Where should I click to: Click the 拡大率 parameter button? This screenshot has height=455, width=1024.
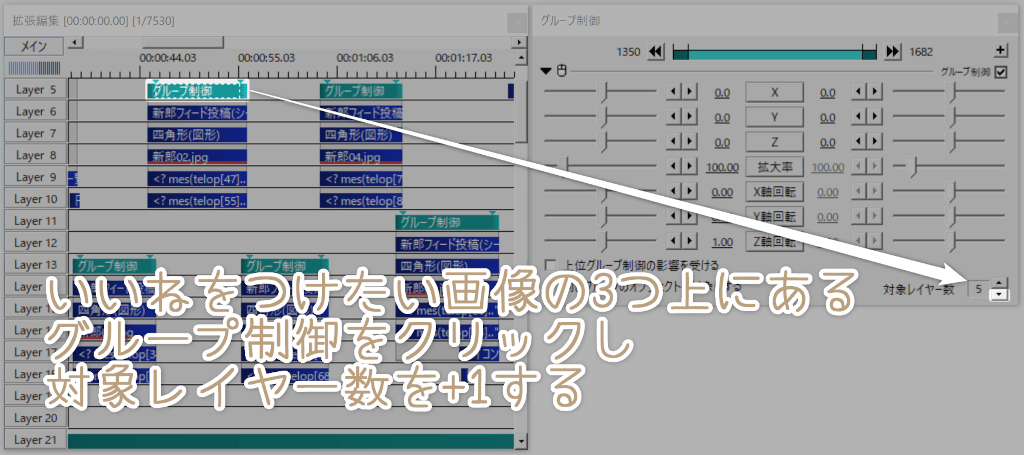(775, 167)
